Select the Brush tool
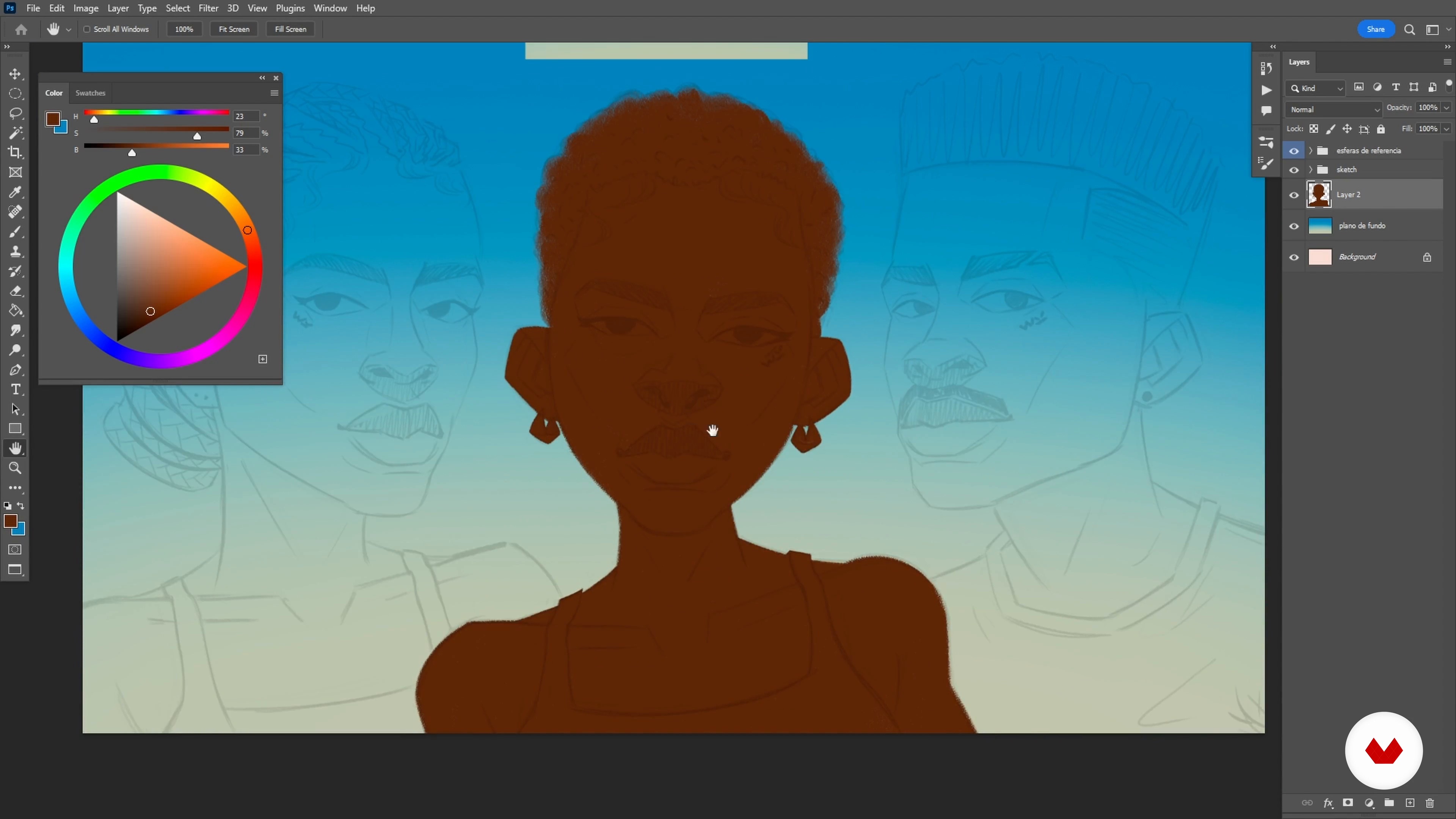Screen dimensions: 1456x819 [15, 232]
